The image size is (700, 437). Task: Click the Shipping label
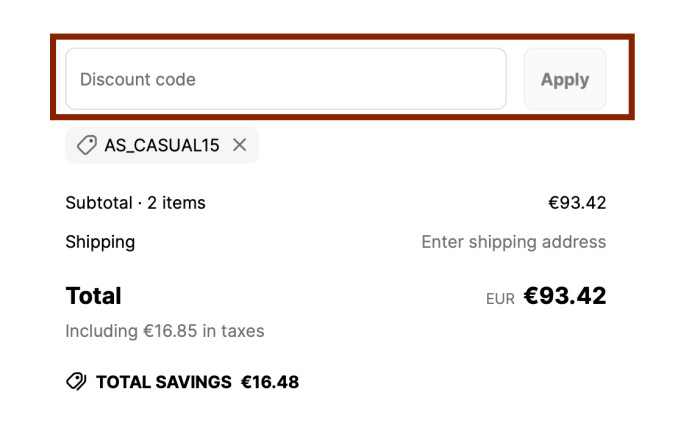pos(100,242)
